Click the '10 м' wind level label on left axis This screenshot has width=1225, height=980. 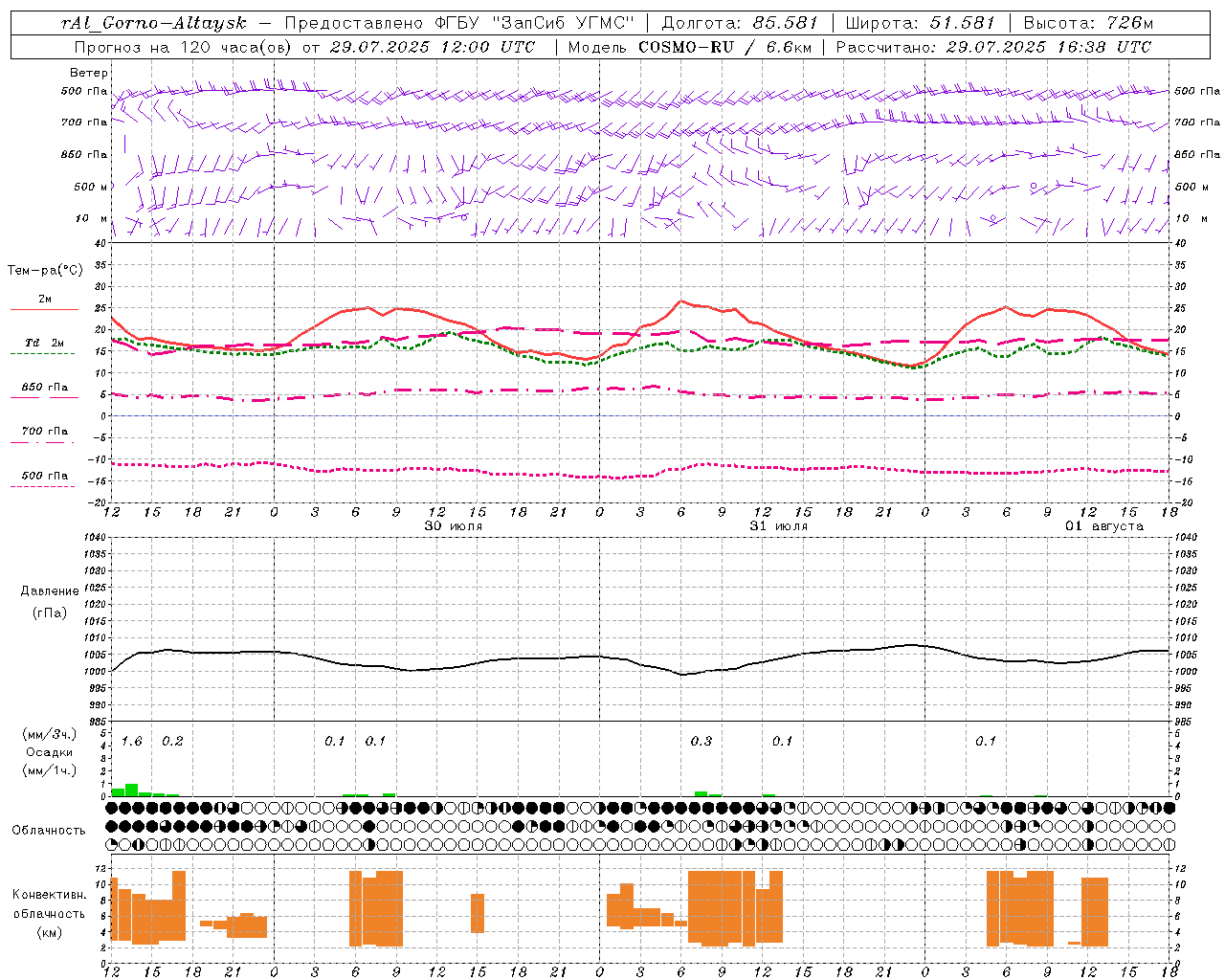click(x=92, y=218)
